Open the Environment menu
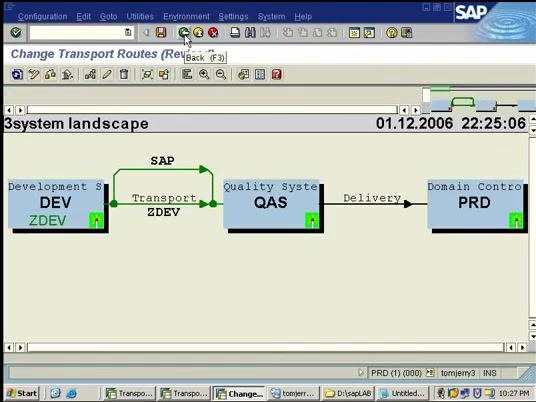536x402 pixels. 186,16
